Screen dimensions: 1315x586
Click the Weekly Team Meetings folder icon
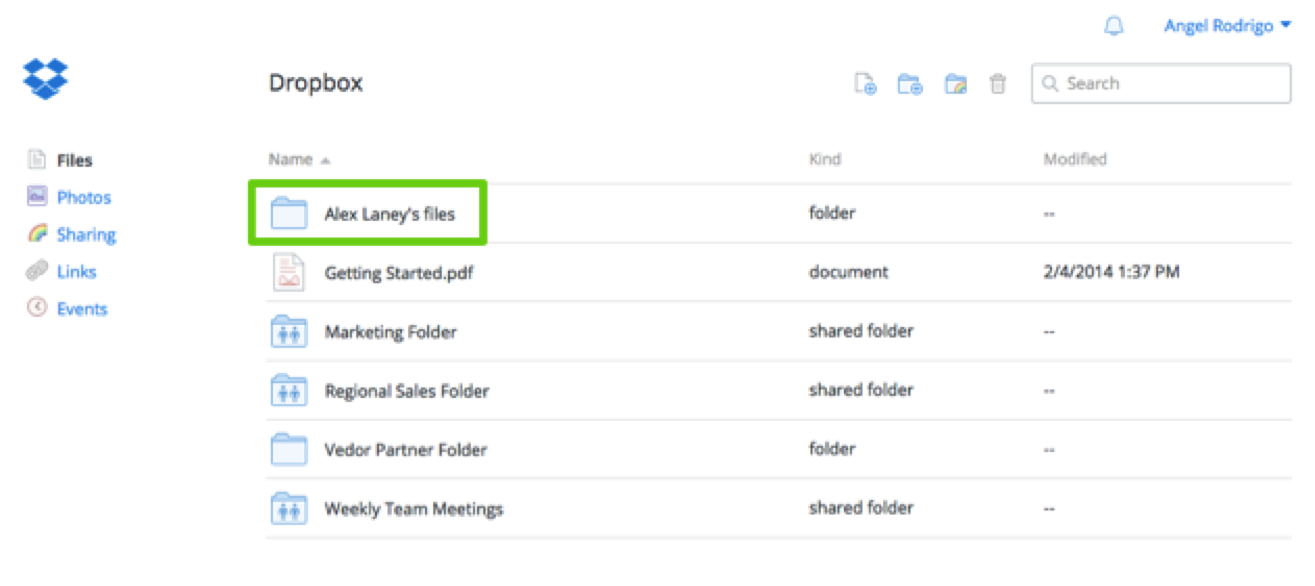(288, 508)
